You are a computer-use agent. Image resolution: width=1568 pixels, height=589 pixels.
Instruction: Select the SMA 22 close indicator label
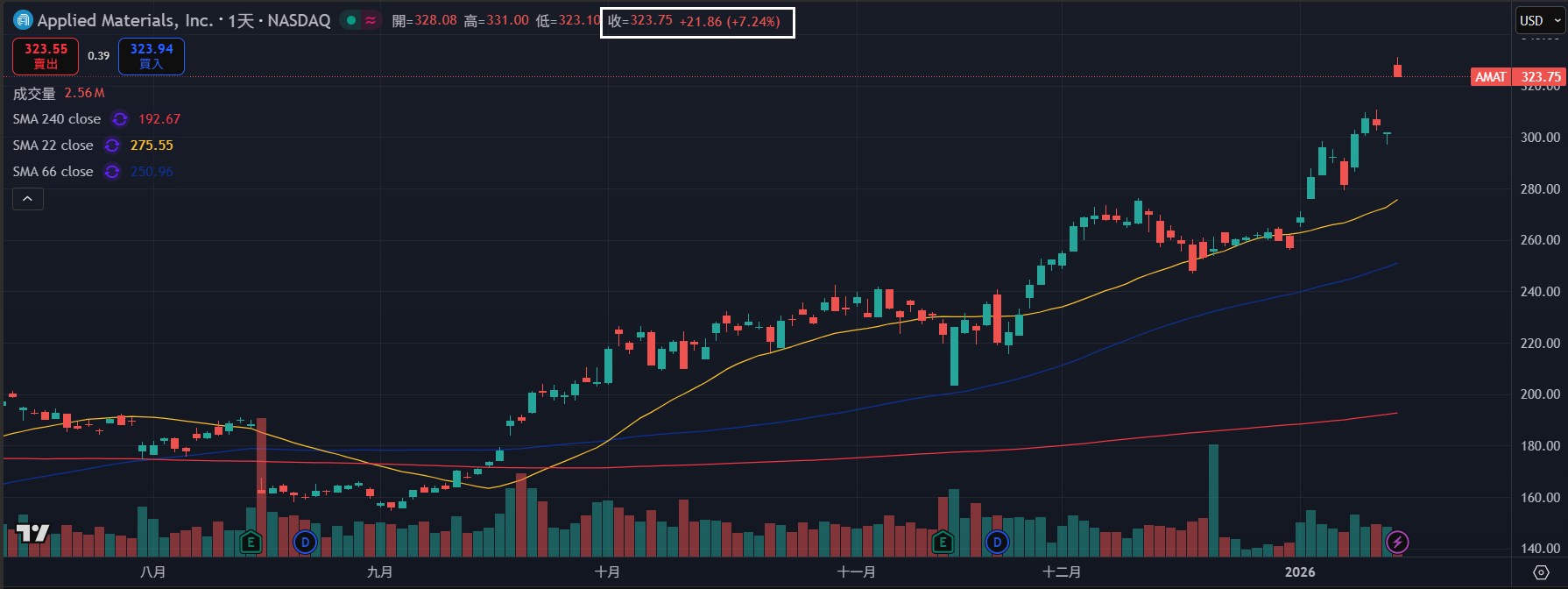pos(53,145)
